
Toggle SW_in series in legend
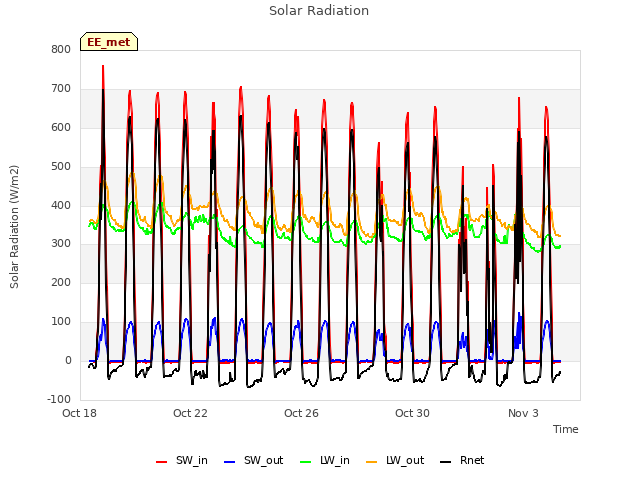click(x=182, y=460)
